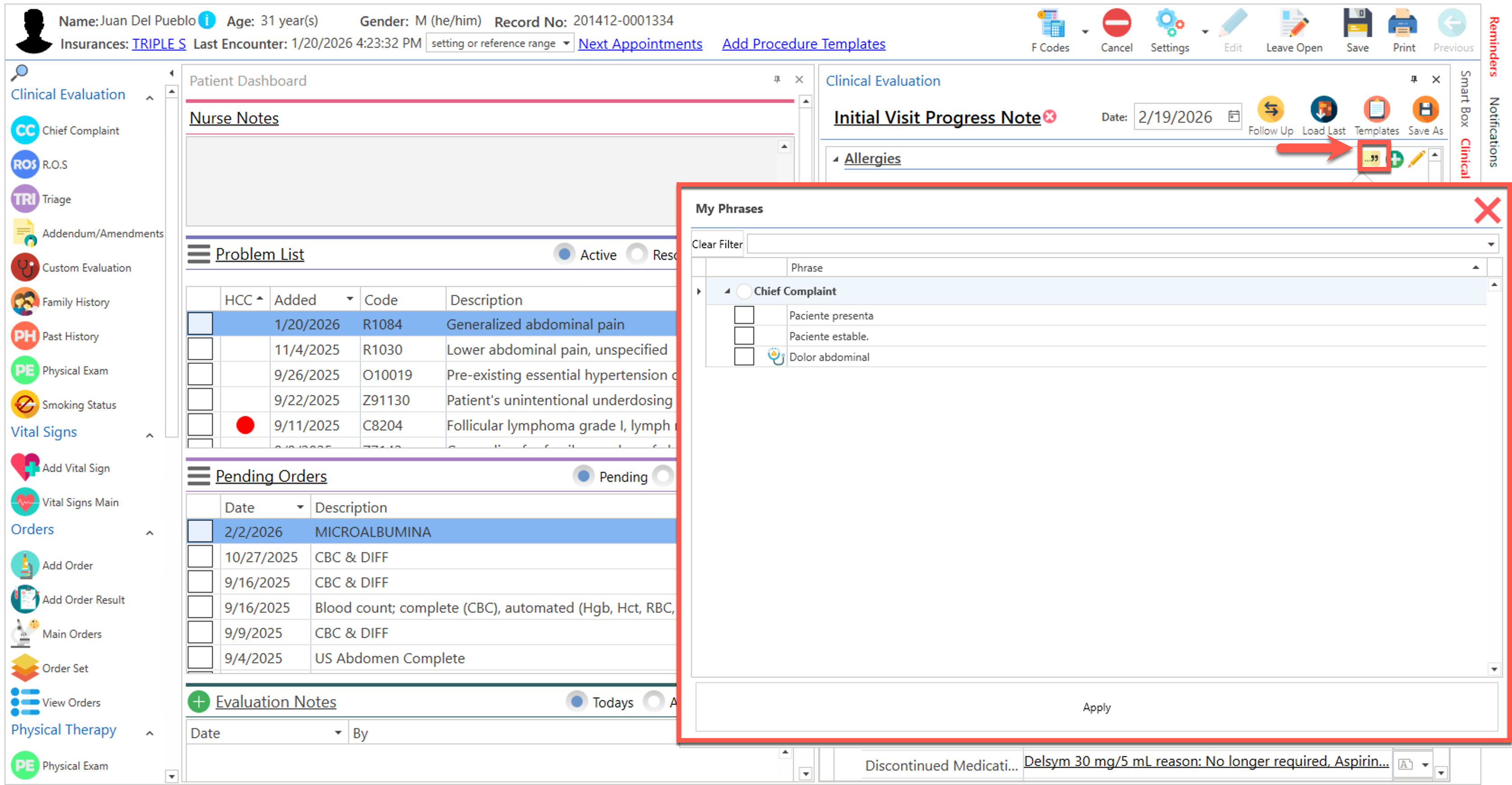Click the Apply button in My Phrases

[1096, 707]
